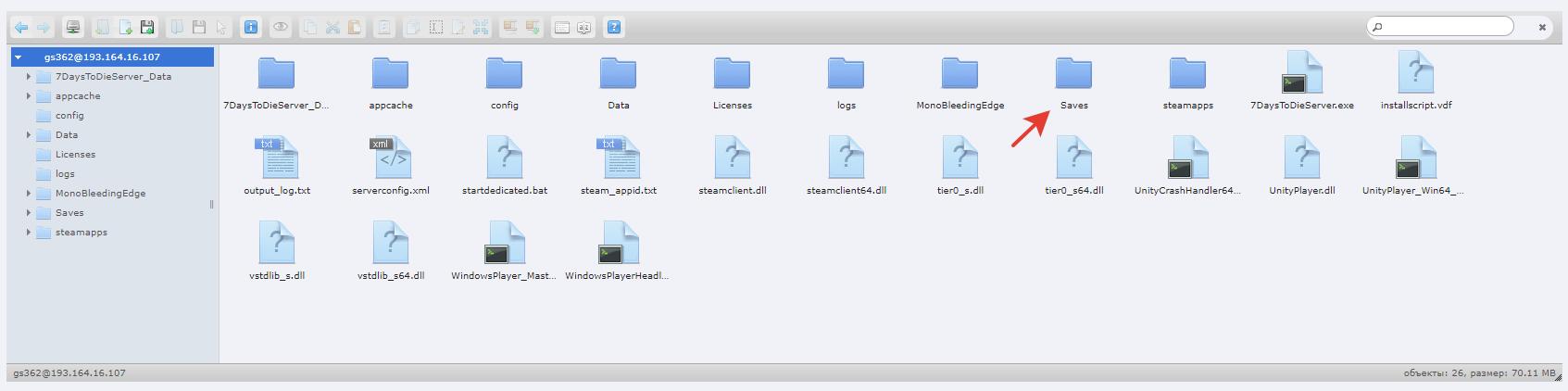
Task: Click the X button beside the search box
Action: pos(1542,28)
